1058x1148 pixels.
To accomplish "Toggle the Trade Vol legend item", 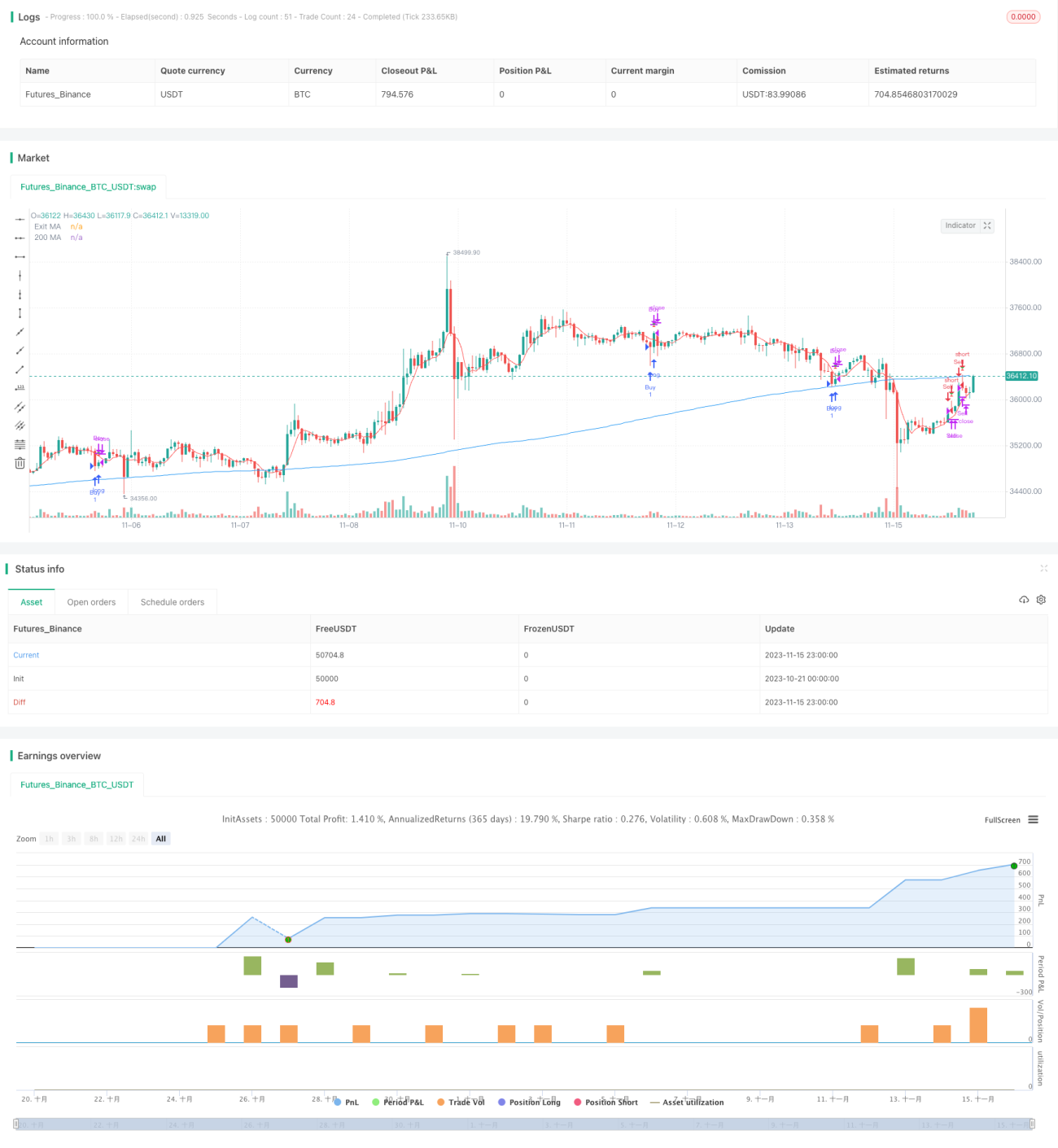I will [461, 1102].
